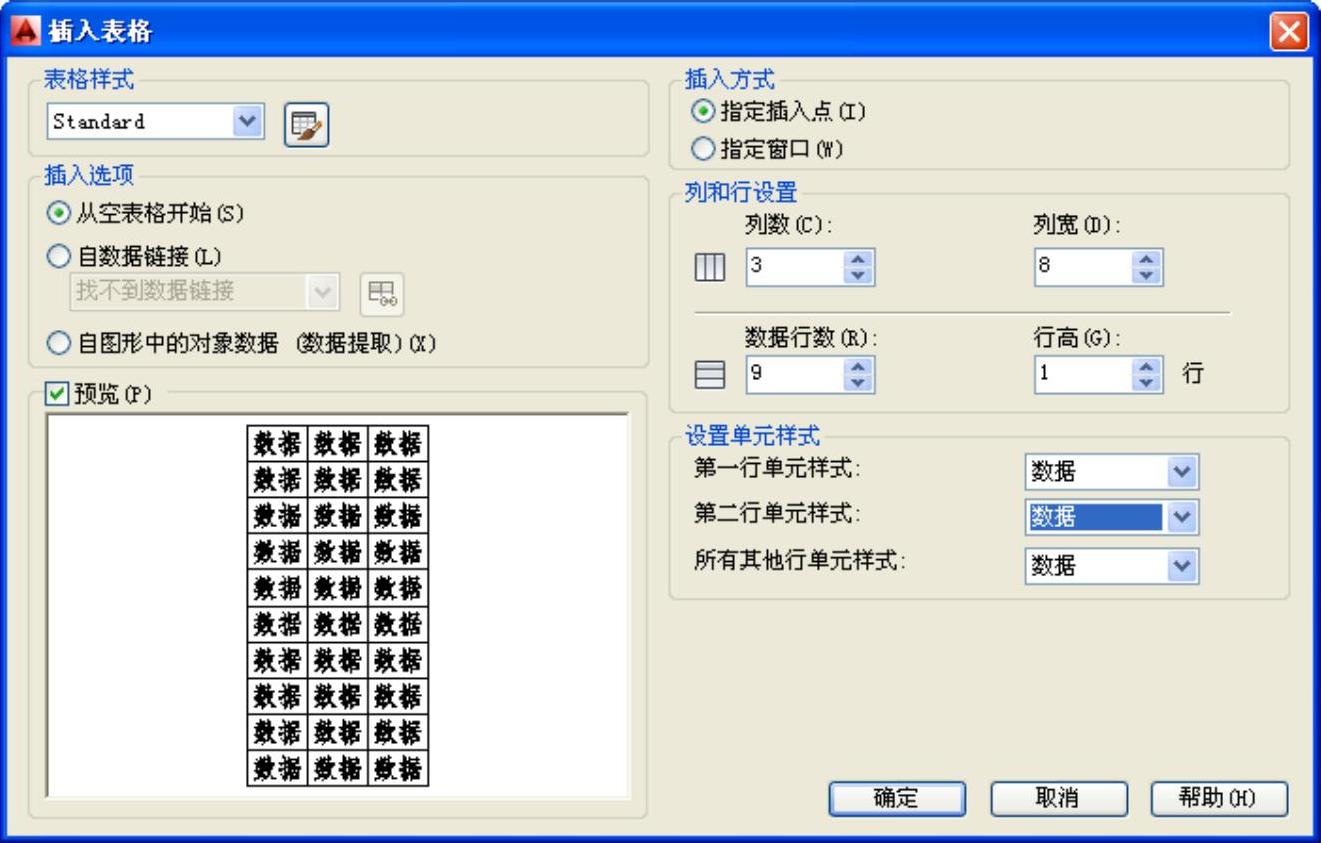The width and height of the screenshot is (1321, 843).
Task: Click the 数据行数 rows icon
Action: [709, 376]
